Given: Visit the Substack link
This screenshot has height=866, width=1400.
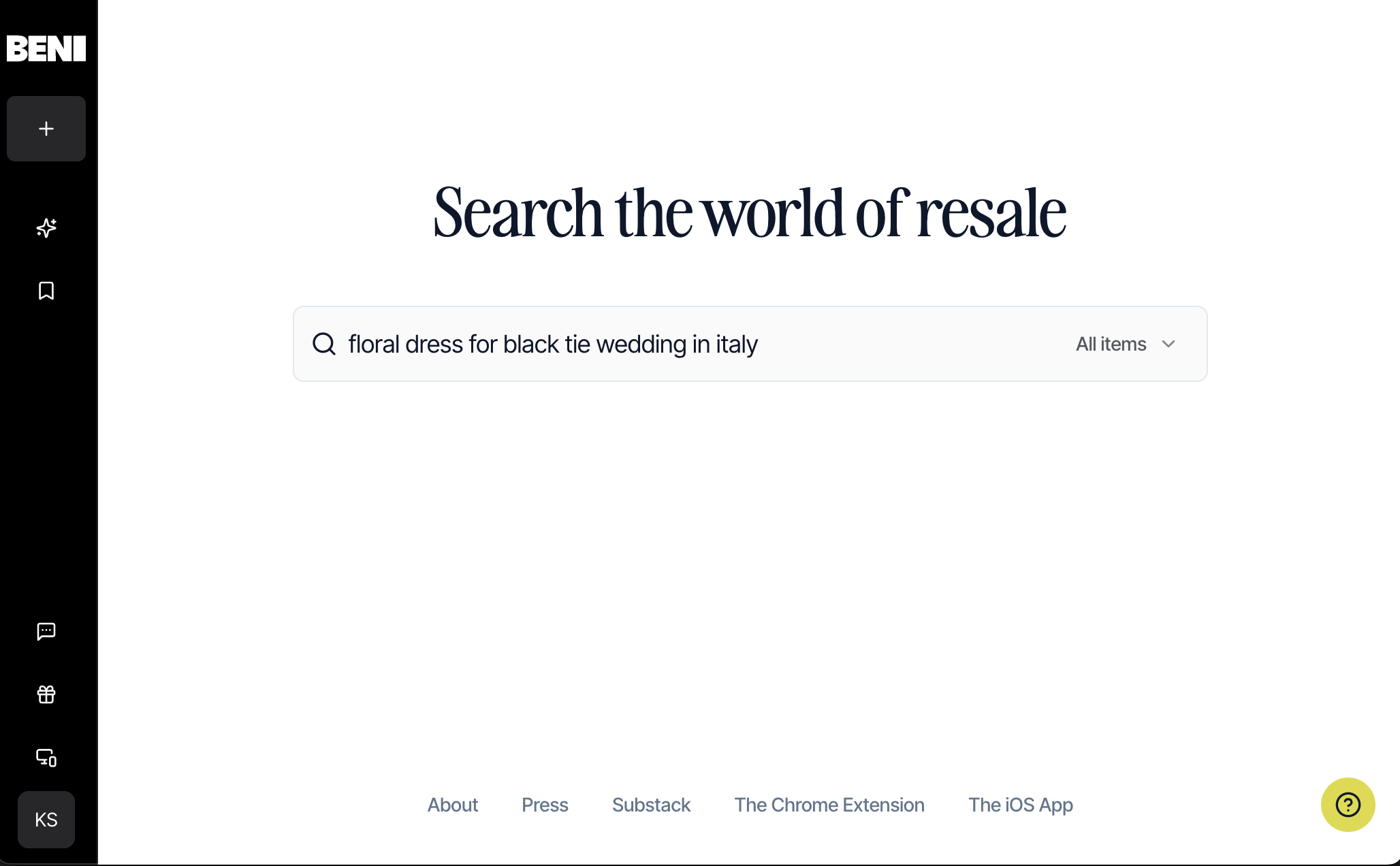Looking at the screenshot, I should pos(651,805).
